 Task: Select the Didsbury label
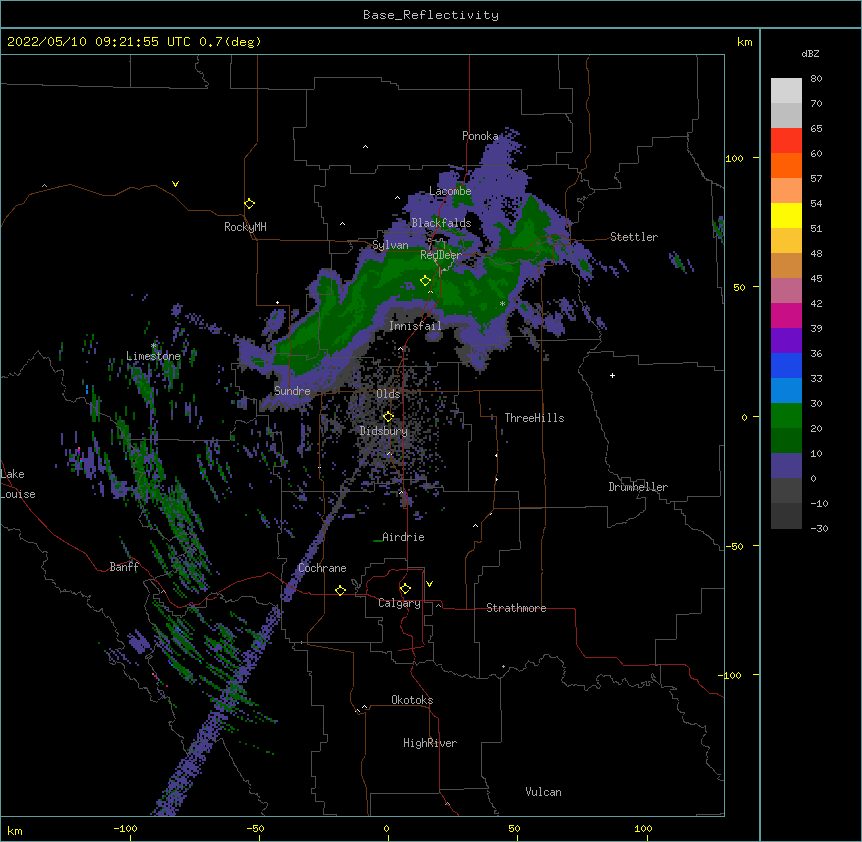[384, 431]
